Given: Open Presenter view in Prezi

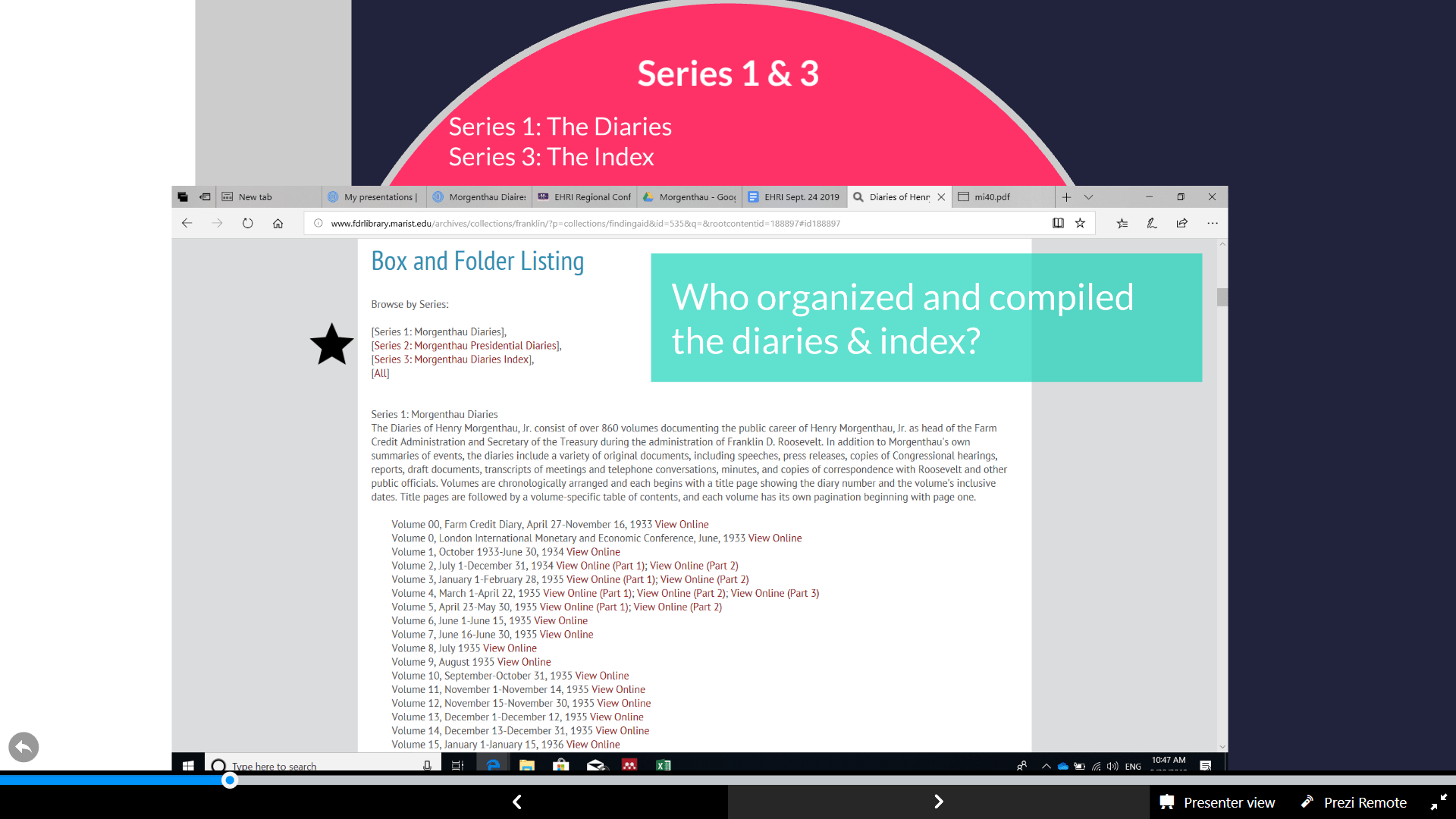Looking at the screenshot, I should click(x=1217, y=802).
